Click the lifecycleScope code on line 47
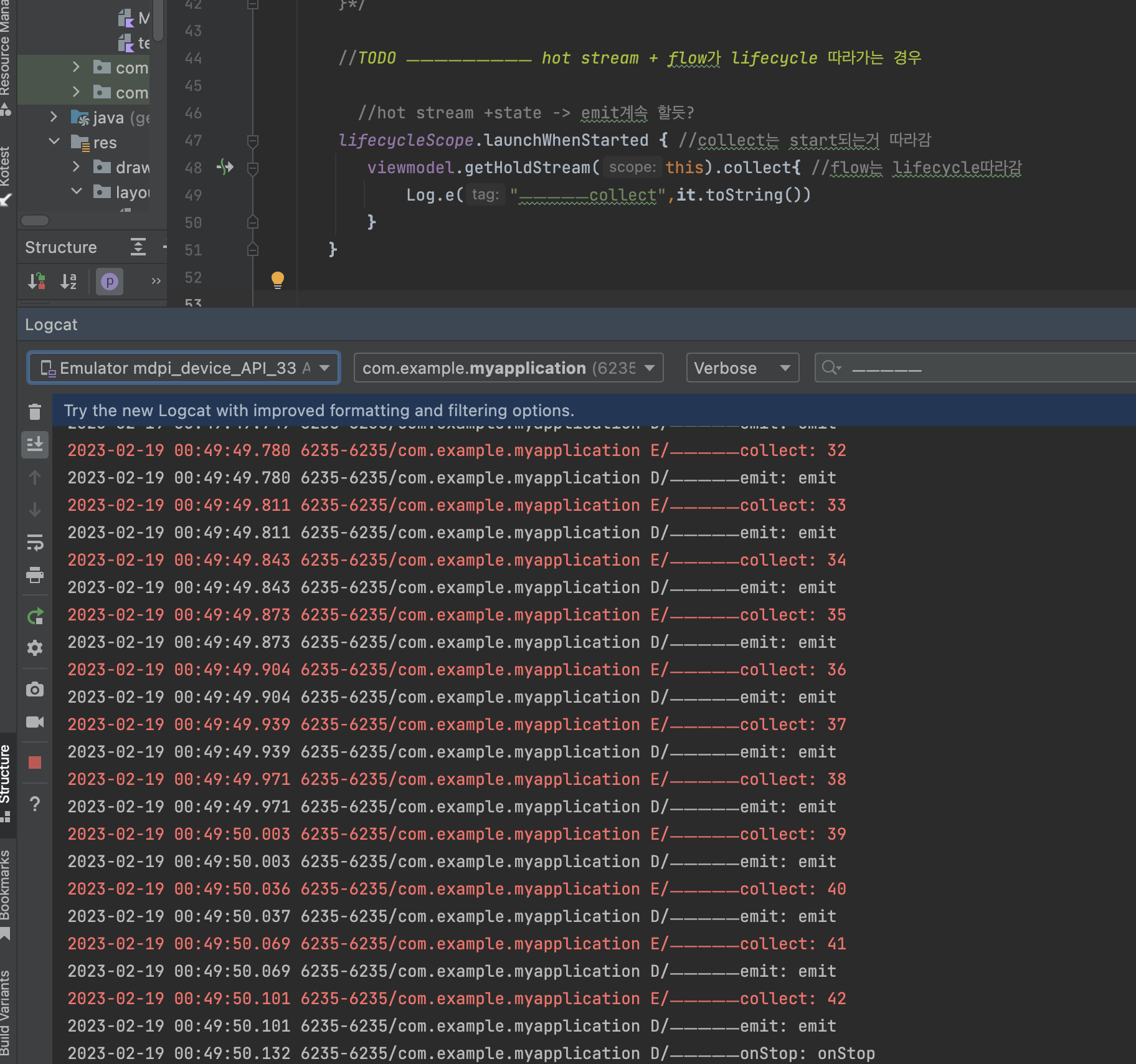 pos(406,140)
